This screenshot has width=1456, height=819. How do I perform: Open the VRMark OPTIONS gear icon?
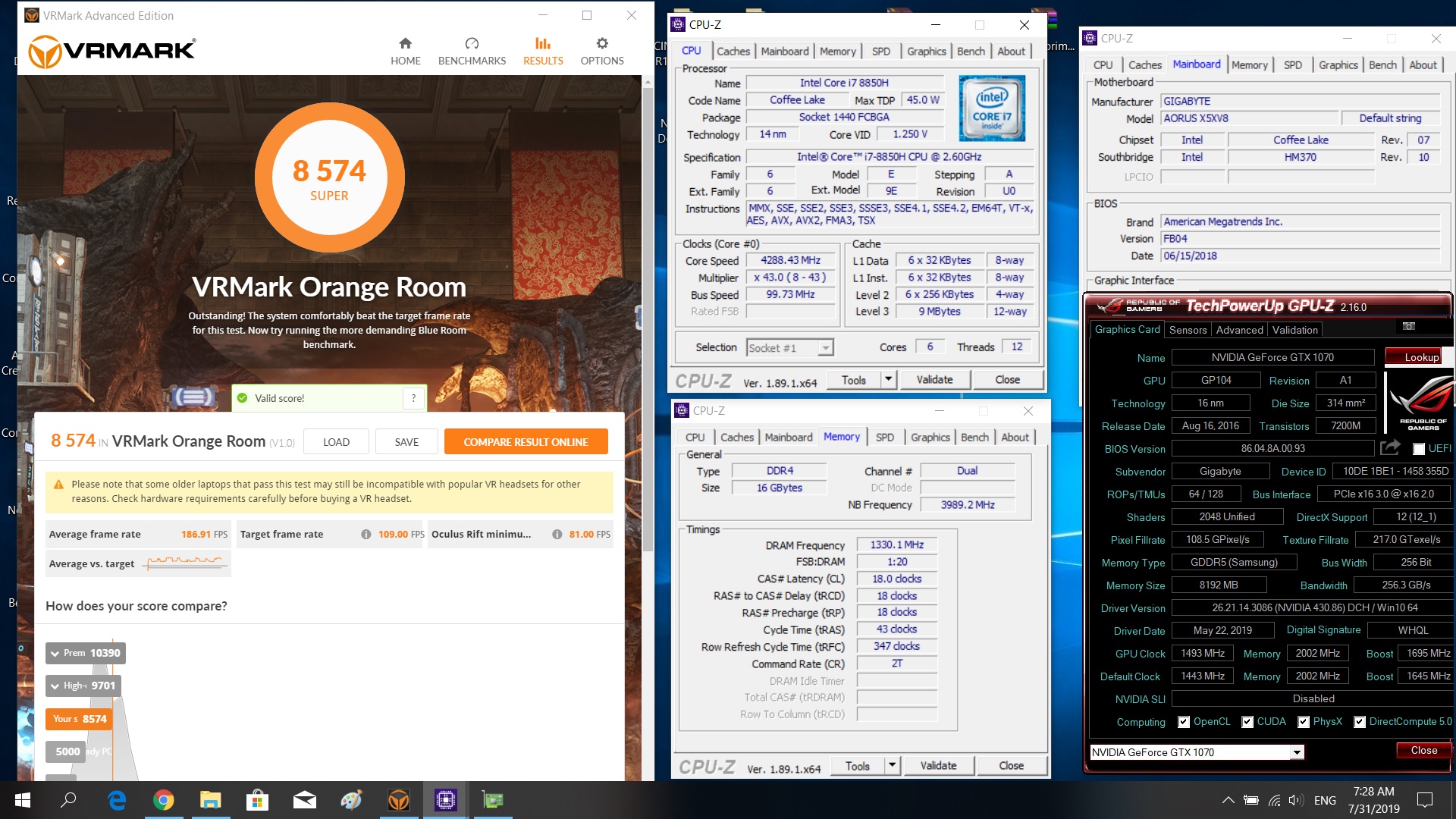tap(602, 43)
